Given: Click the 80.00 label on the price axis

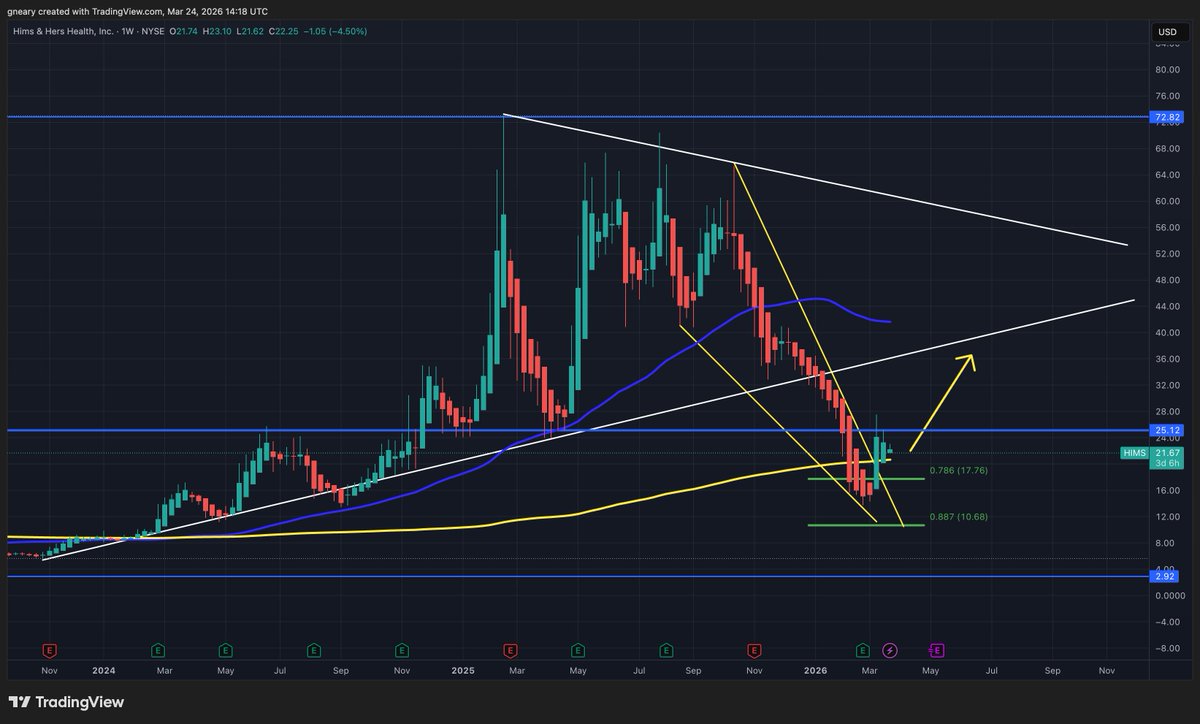Looking at the screenshot, I should click(1166, 70).
